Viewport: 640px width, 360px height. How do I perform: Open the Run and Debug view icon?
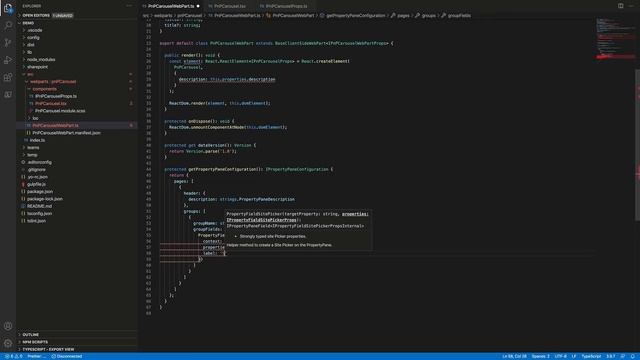click(8, 60)
